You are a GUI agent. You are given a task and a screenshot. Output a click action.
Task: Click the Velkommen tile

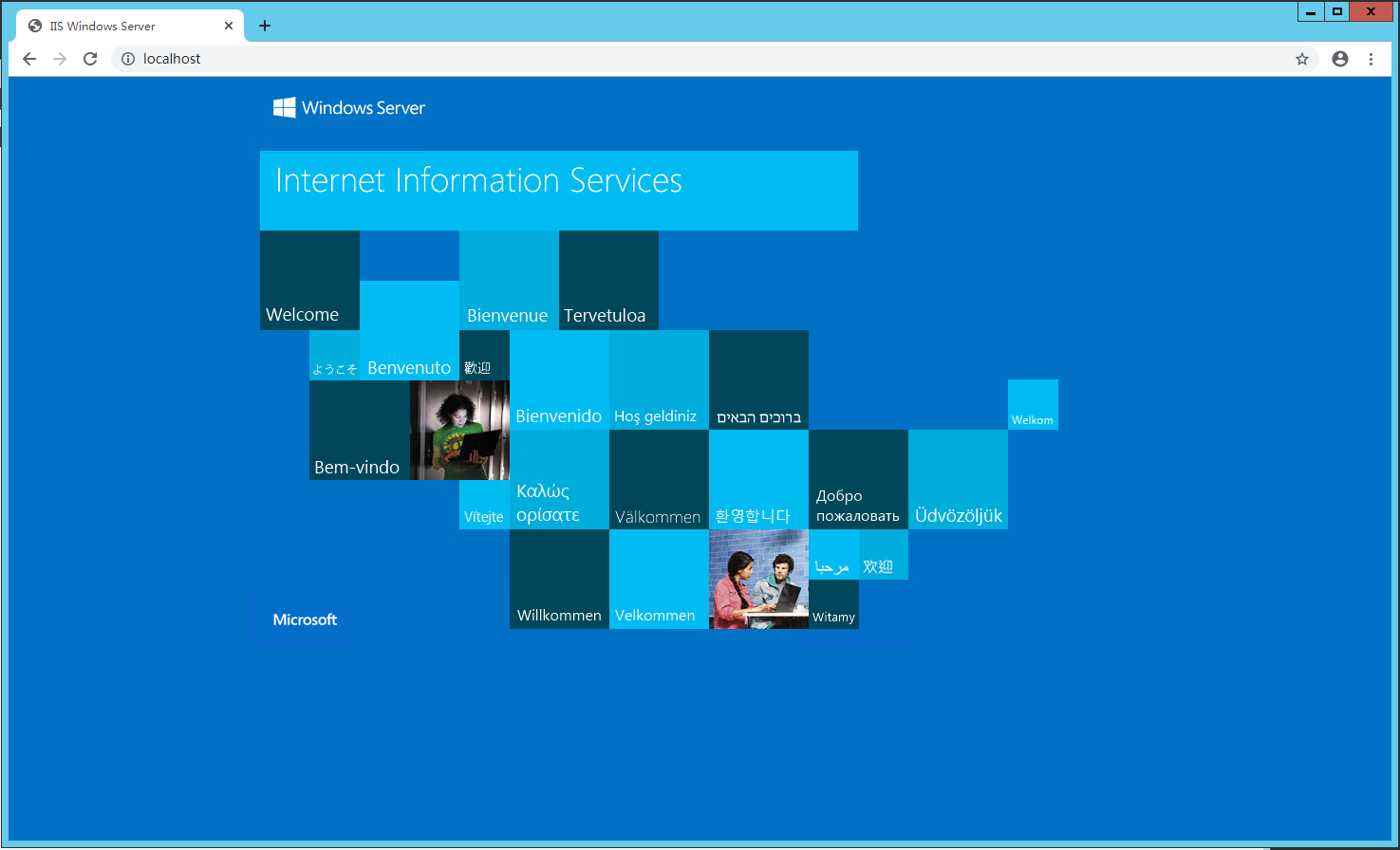(x=659, y=579)
